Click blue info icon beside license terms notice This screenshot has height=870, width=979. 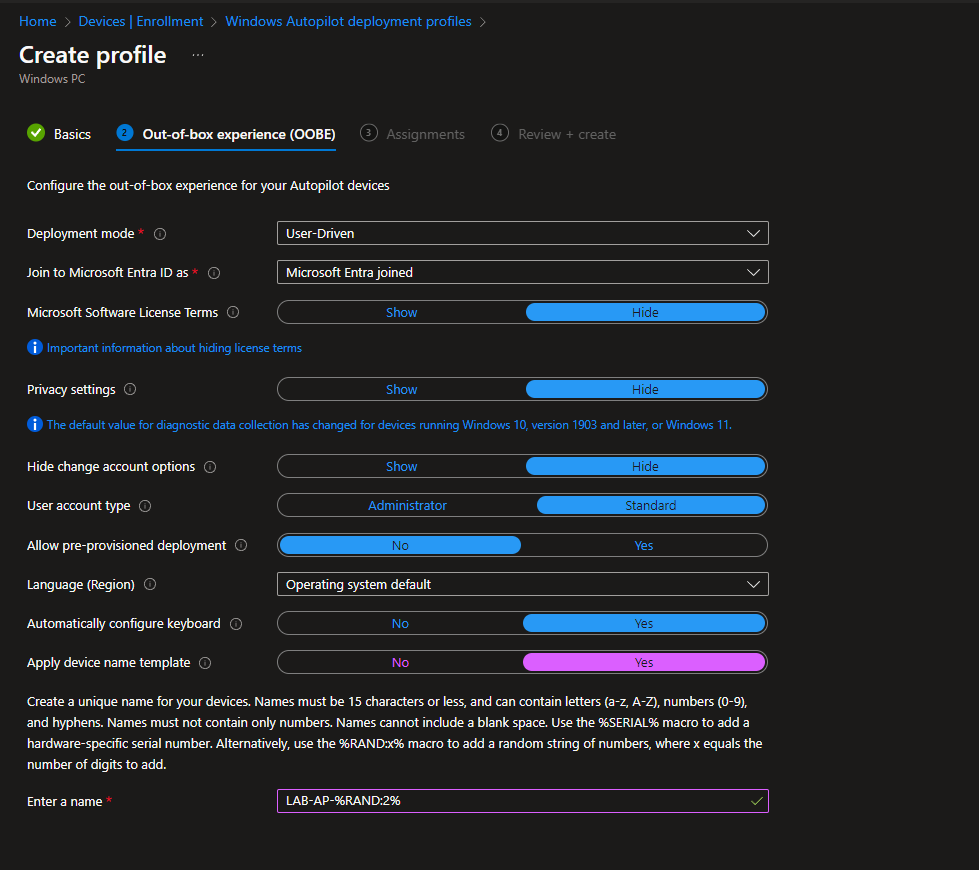(x=34, y=347)
